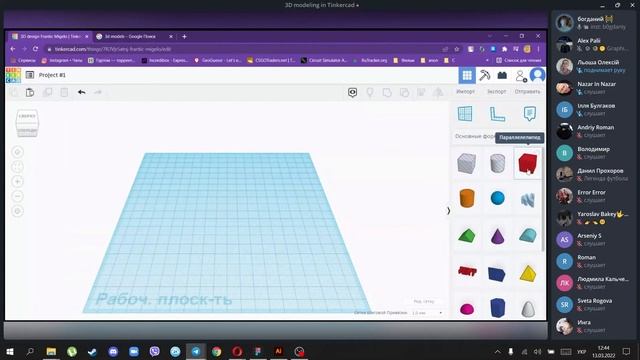Select the dark-blue Wedge shape

[x=497, y=273]
